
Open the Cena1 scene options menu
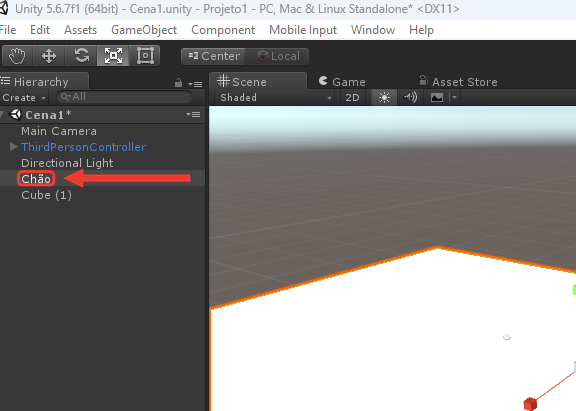pos(193,115)
